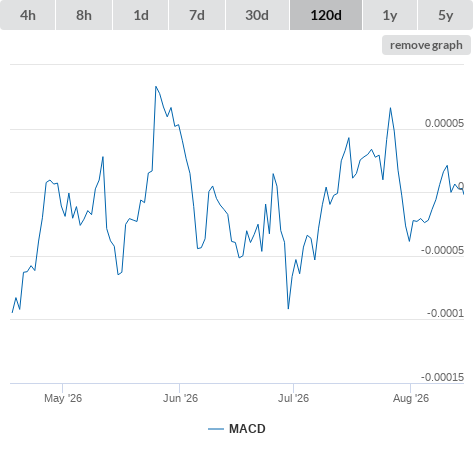Switch chart to 30d range
The image size is (474, 455).
pos(257,15)
